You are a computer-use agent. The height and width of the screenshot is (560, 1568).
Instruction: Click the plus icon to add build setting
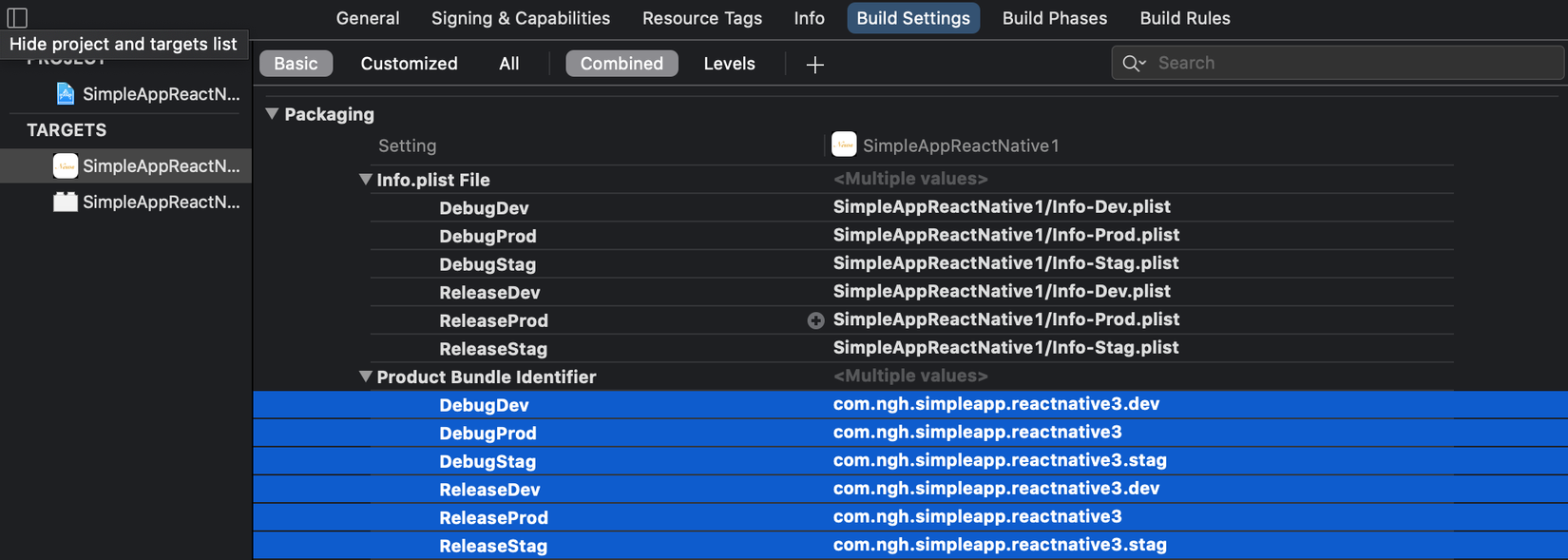814,64
